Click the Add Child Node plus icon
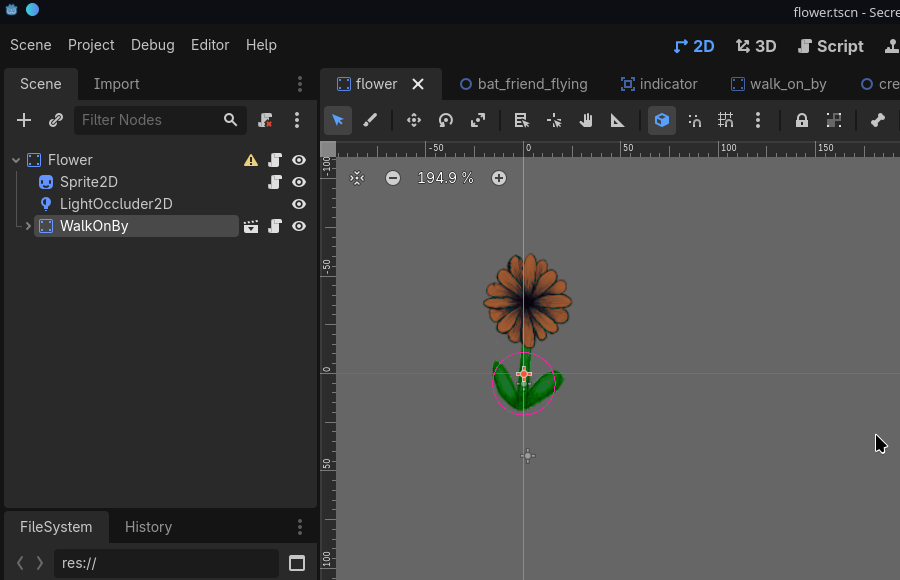This screenshot has width=900, height=580. [24, 120]
